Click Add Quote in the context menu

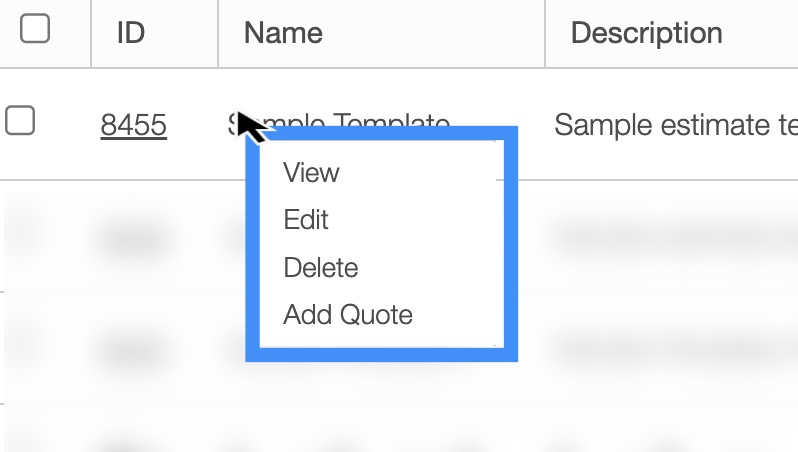pos(347,315)
